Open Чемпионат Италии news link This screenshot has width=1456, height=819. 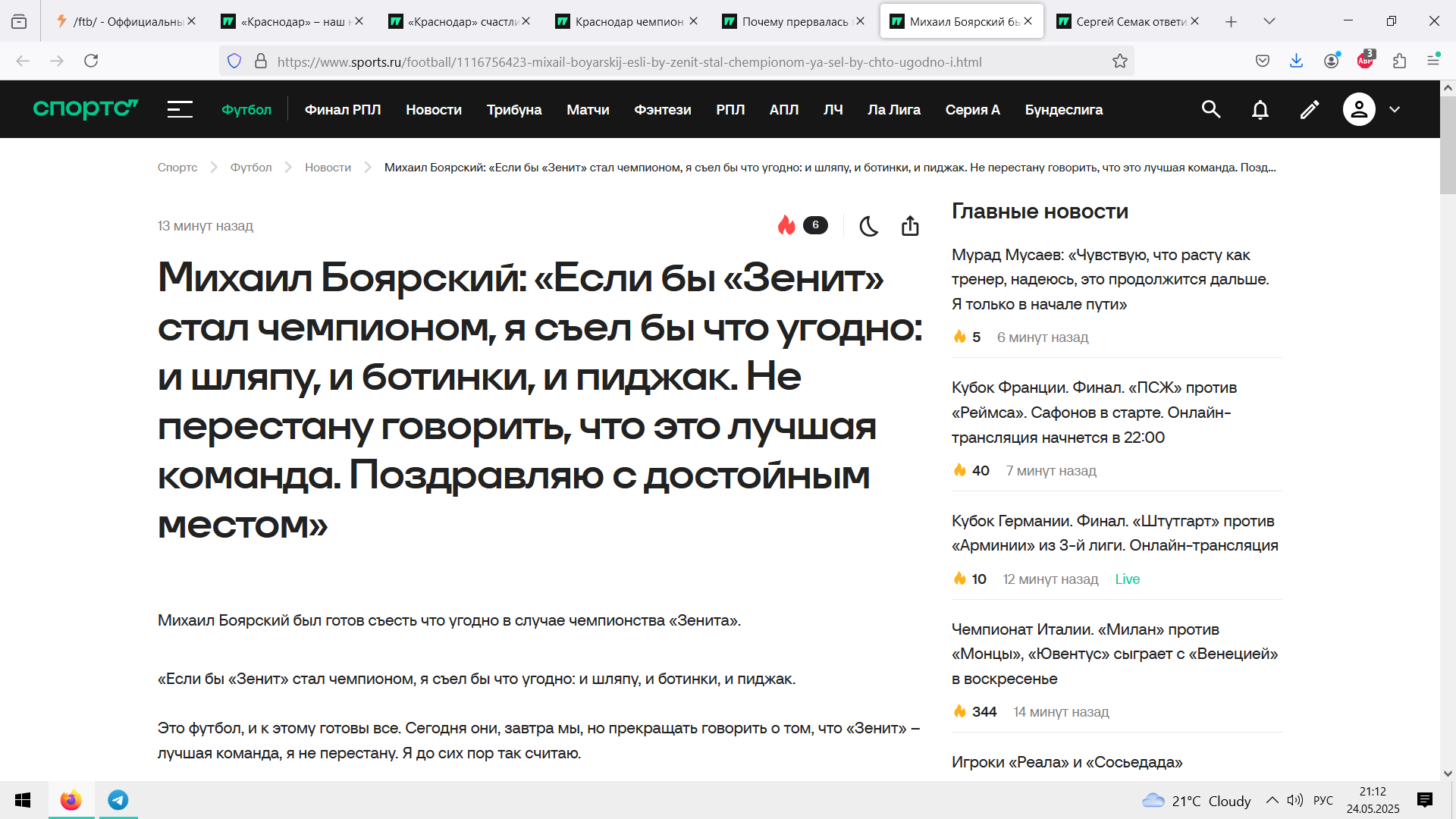click(1115, 654)
